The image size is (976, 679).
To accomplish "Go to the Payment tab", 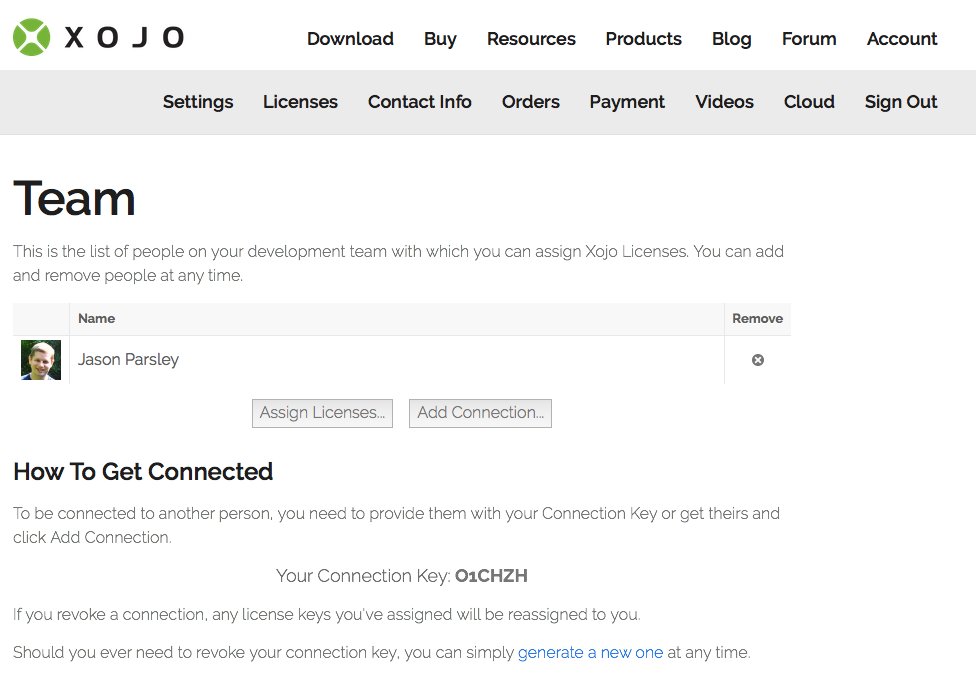I will pyautogui.click(x=627, y=101).
